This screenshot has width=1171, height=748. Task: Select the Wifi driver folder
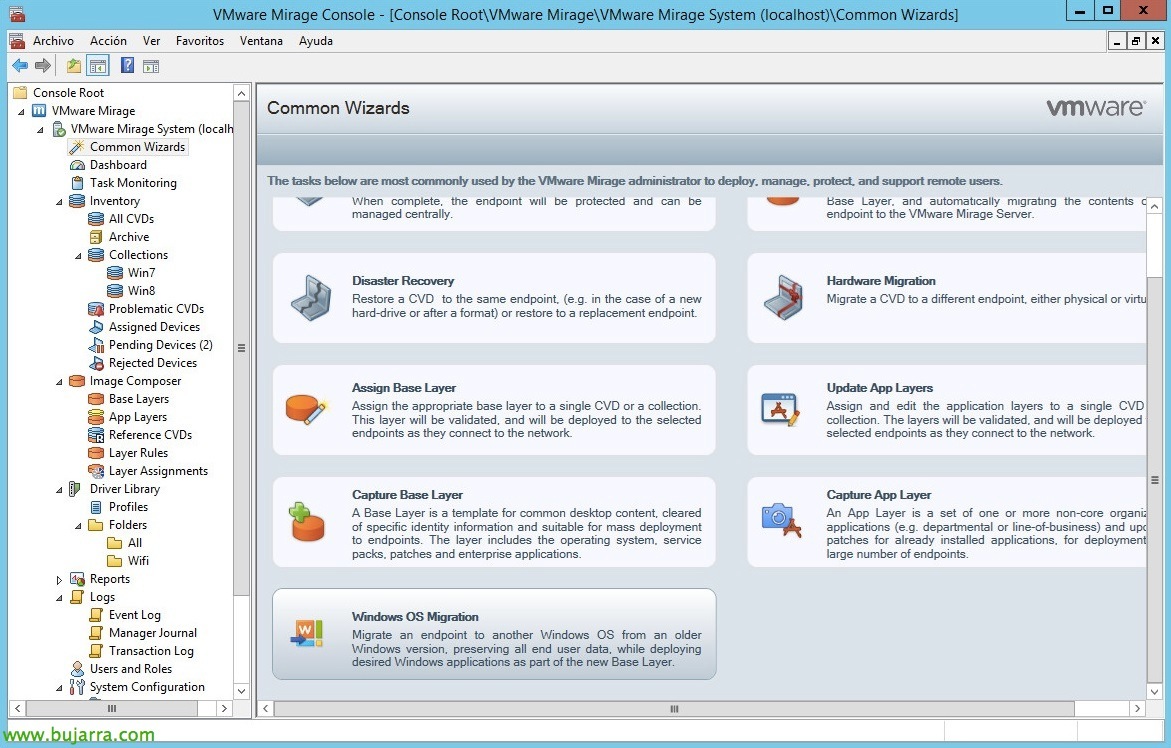[138, 561]
